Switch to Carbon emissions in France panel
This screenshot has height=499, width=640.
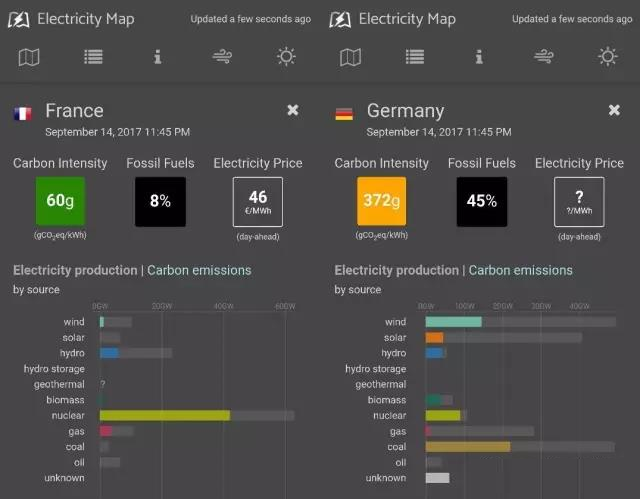click(199, 270)
